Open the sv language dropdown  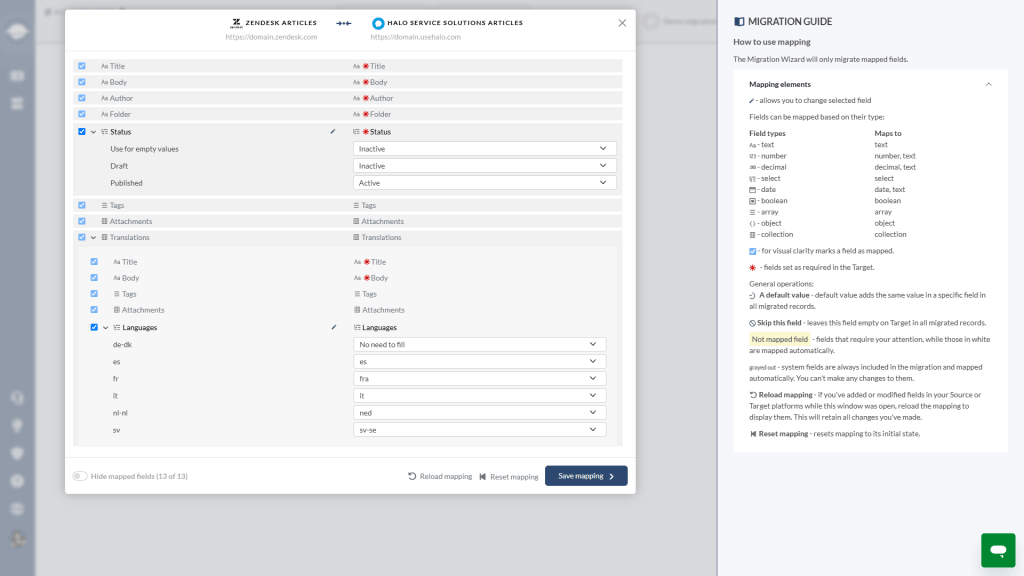[x=479, y=430]
